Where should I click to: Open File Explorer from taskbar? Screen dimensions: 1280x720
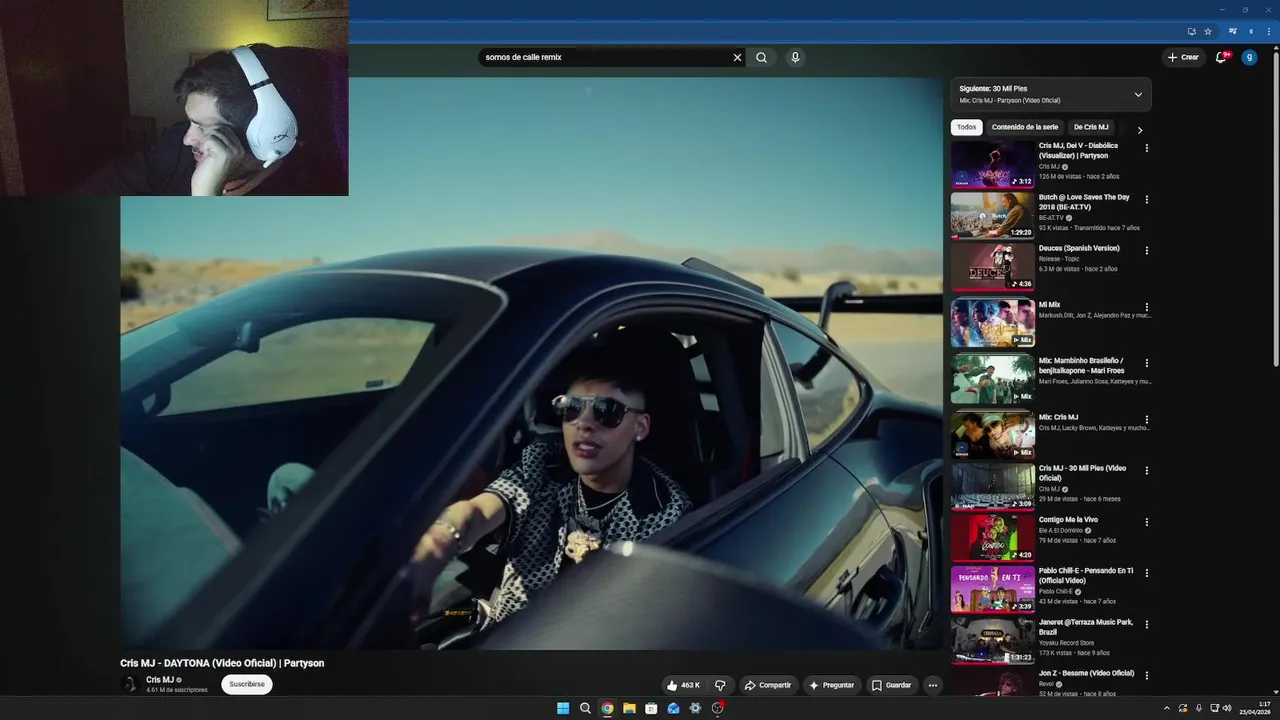tap(629, 708)
